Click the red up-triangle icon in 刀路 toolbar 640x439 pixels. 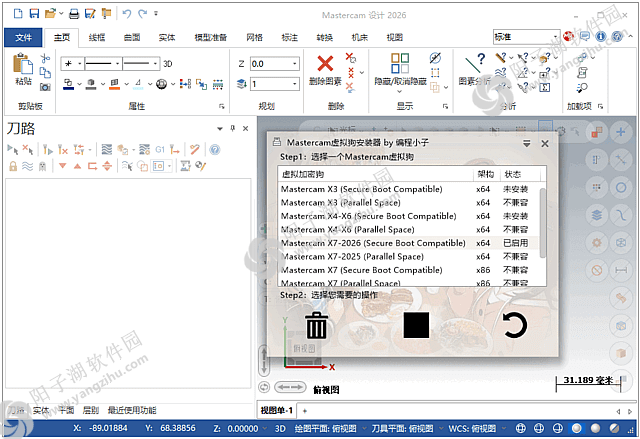(x=78, y=166)
